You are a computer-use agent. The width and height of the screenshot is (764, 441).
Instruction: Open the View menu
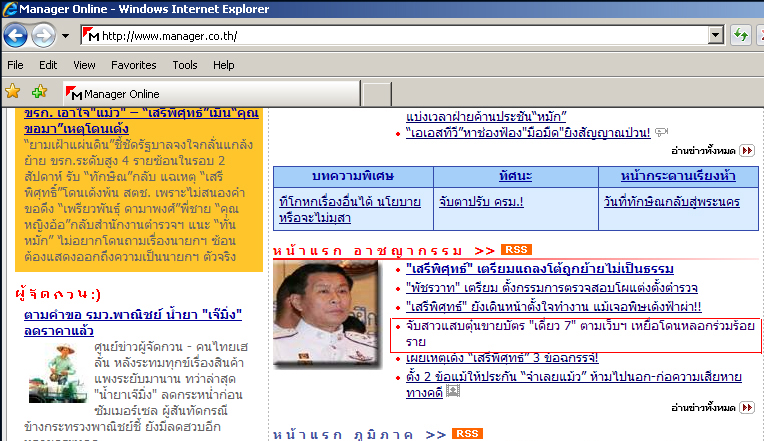[84, 65]
